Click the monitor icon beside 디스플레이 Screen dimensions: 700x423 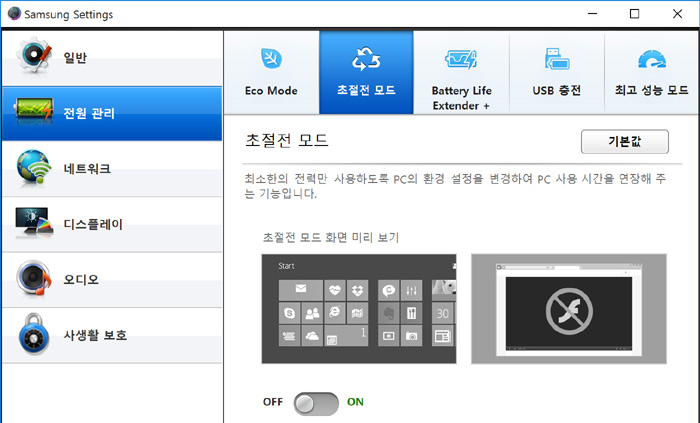pyautogui.click(x=34, y=222)
